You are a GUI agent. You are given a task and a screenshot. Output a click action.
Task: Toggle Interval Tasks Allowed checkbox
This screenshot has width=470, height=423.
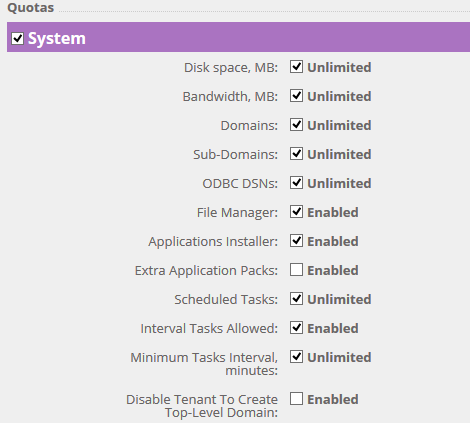(x=296, y=328)
